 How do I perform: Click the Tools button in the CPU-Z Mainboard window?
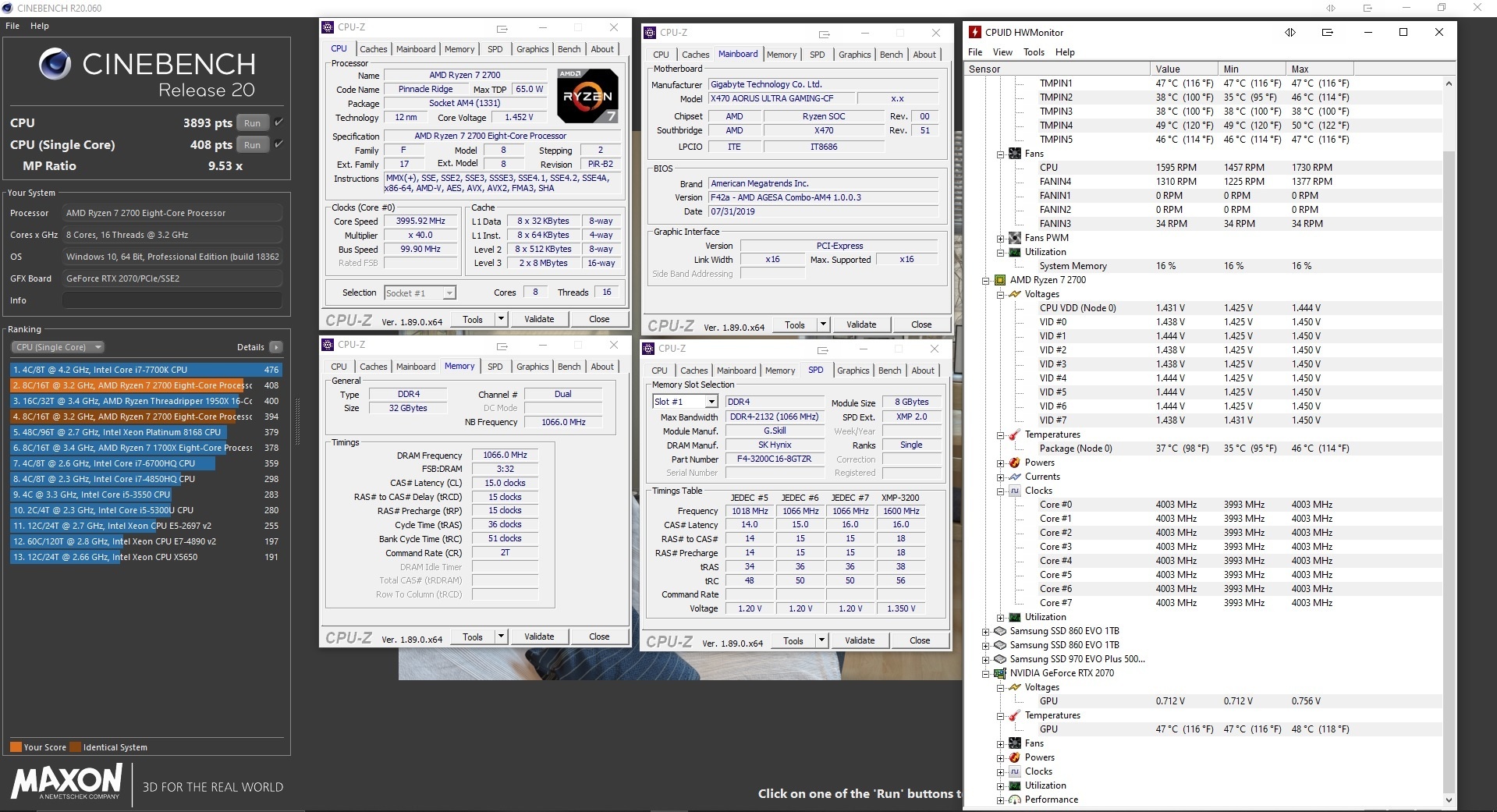click(795, 324)
